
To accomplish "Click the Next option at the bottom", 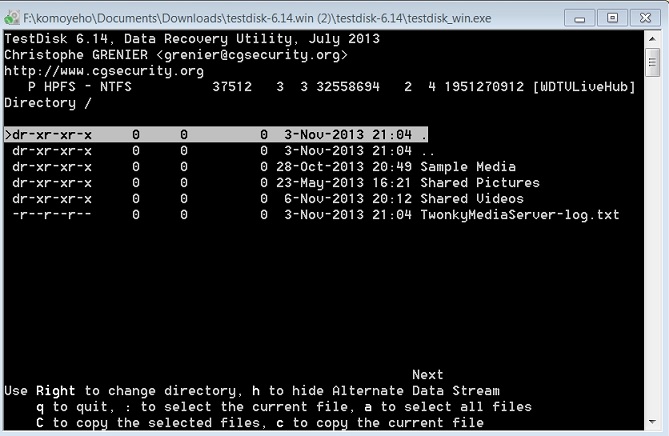I will click(428, 375).
